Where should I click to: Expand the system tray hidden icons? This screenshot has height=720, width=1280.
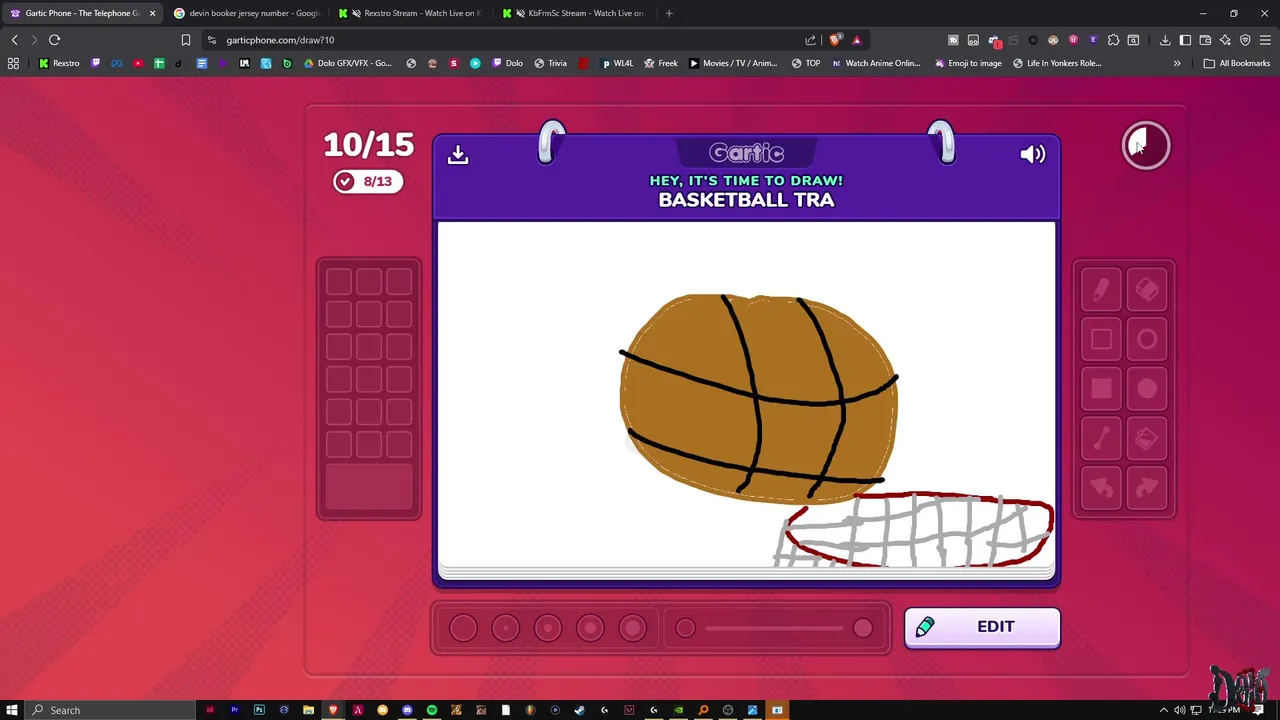pos(1163,710)
